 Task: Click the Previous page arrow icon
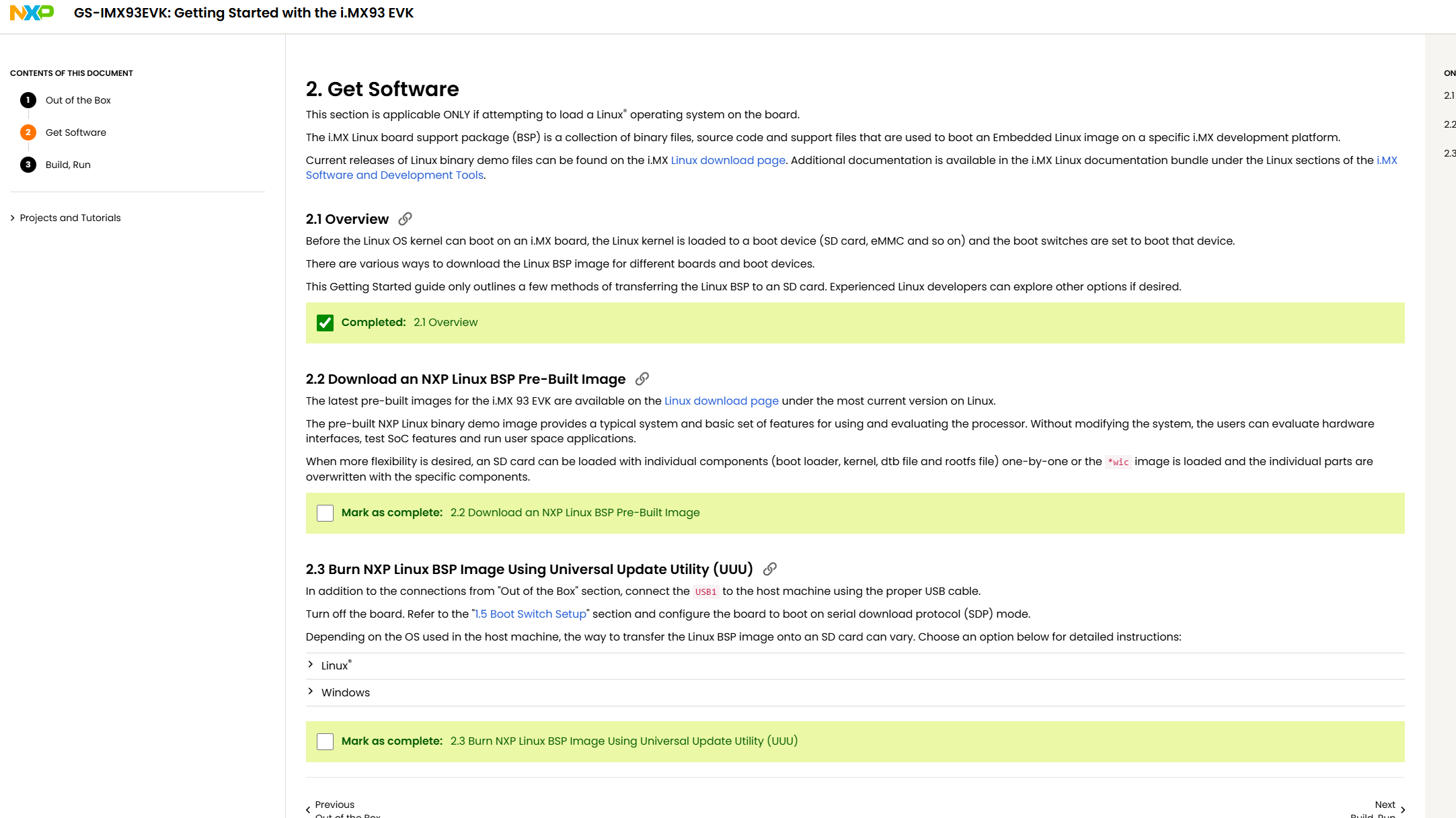(x=308, y=810)
